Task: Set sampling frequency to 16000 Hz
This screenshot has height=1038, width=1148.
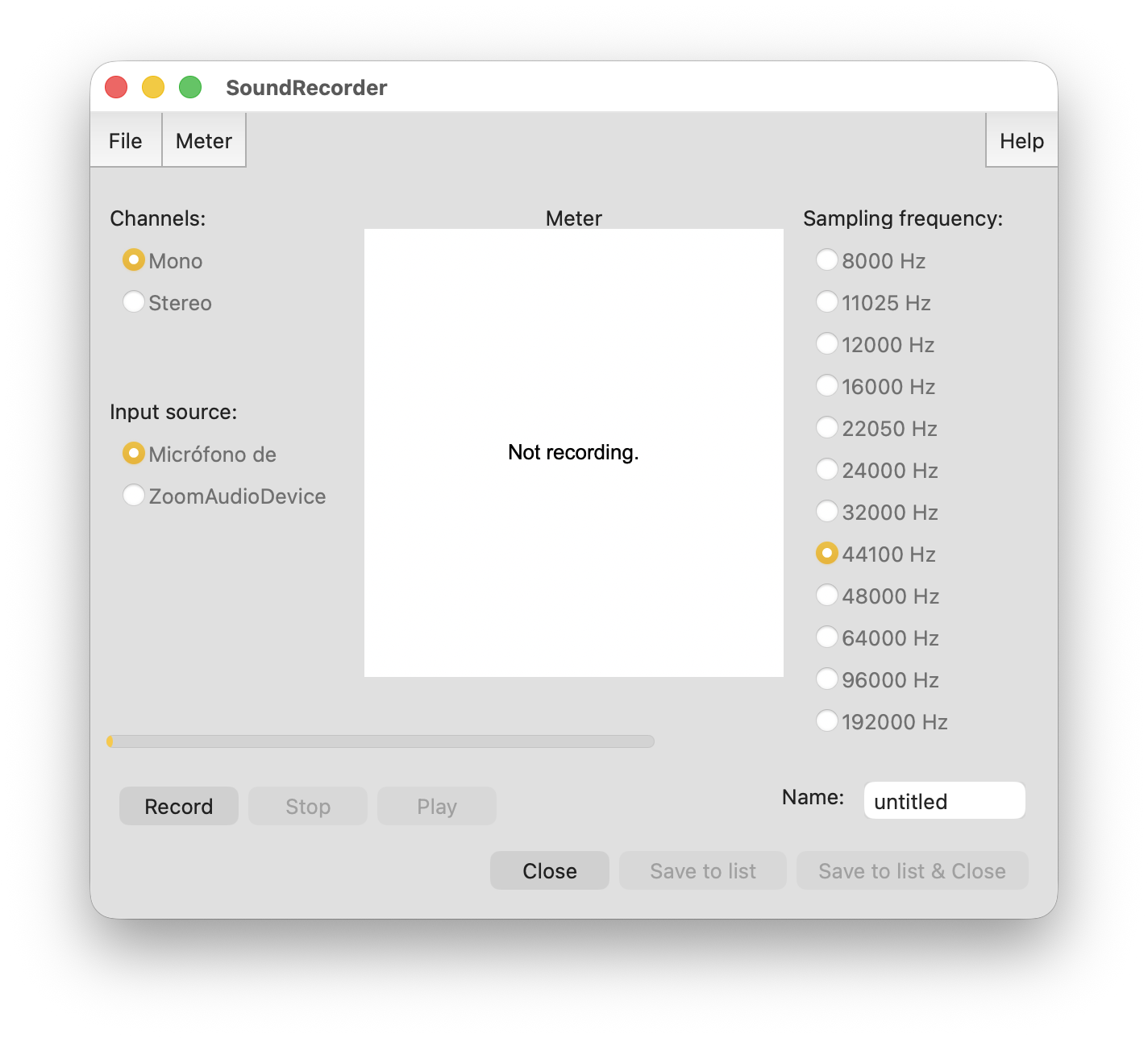Action: tap(827, 386)
